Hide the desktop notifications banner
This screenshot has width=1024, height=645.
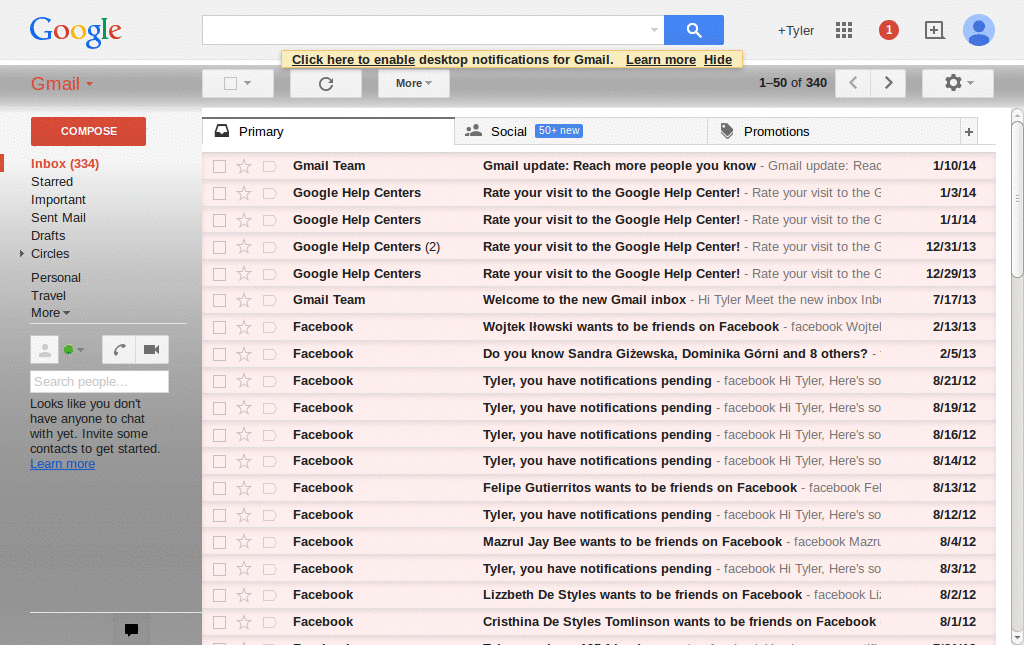[x=718, y=59]
